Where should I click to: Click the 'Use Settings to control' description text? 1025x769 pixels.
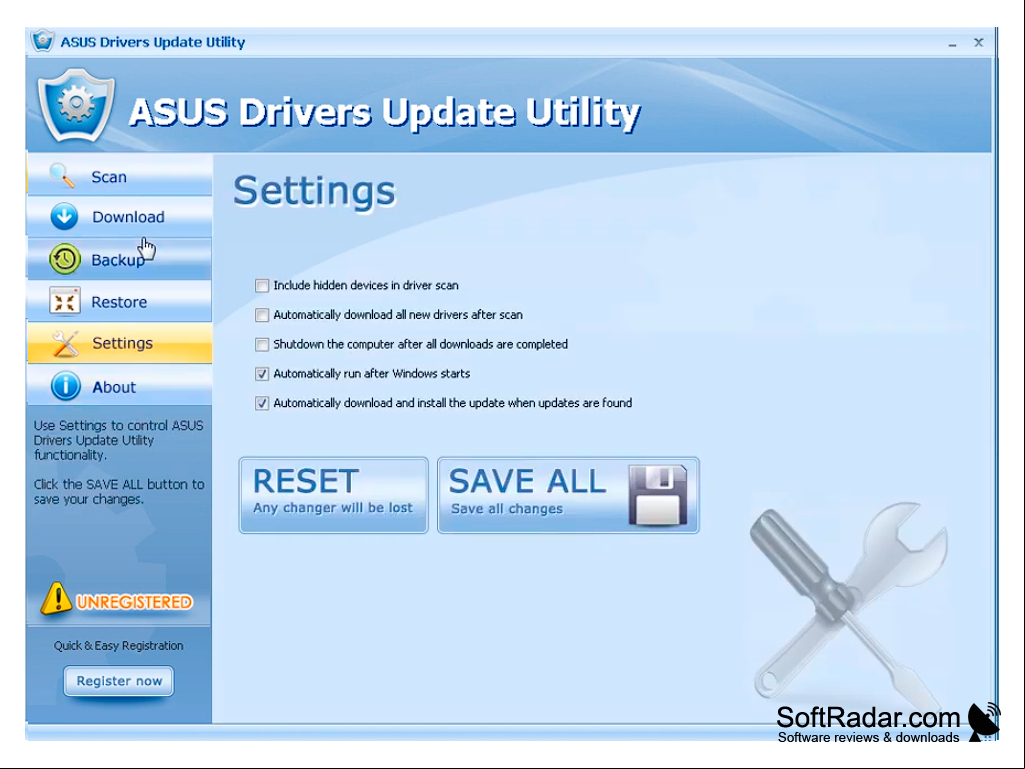click(118, 440)
